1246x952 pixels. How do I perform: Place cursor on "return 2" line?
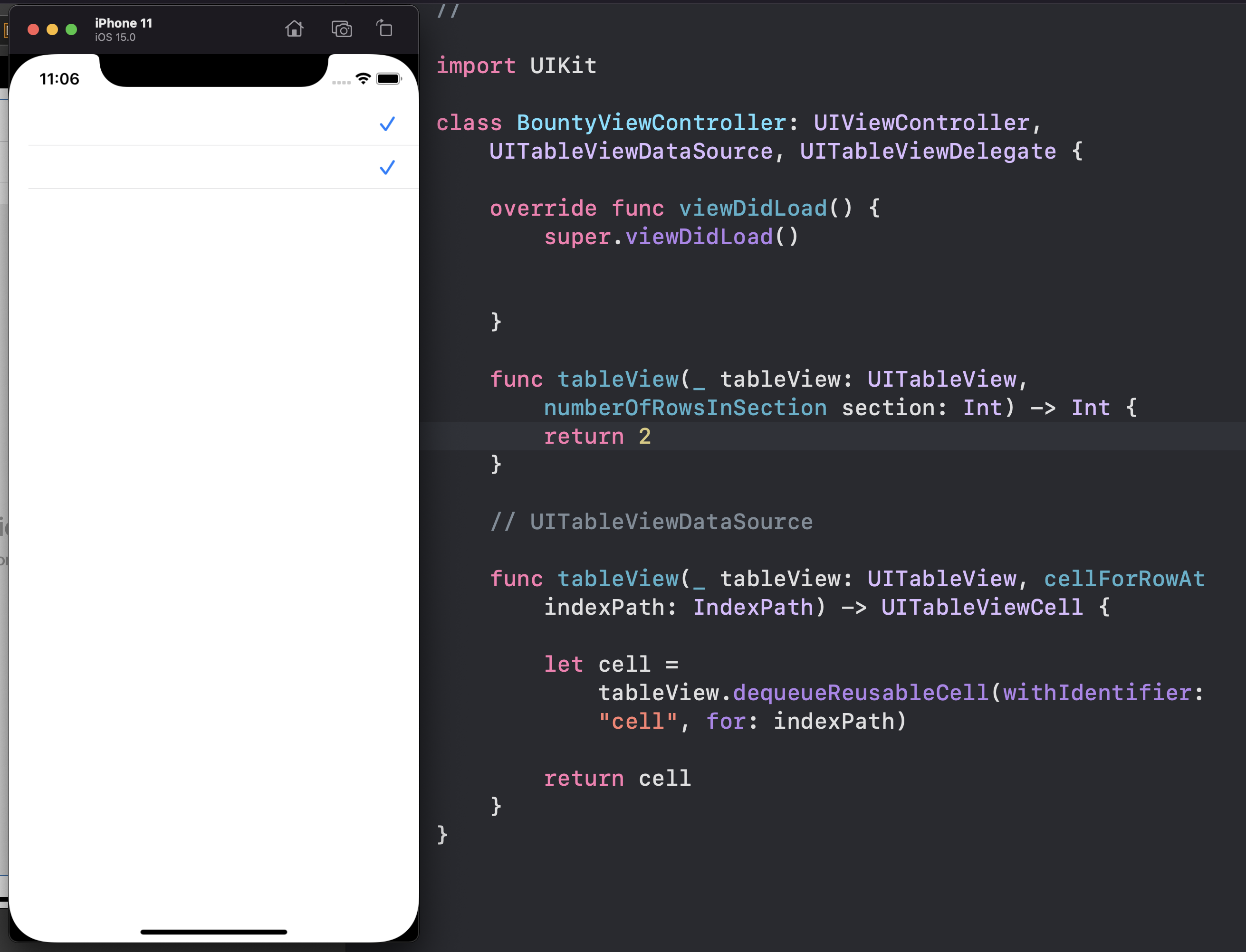596,436
